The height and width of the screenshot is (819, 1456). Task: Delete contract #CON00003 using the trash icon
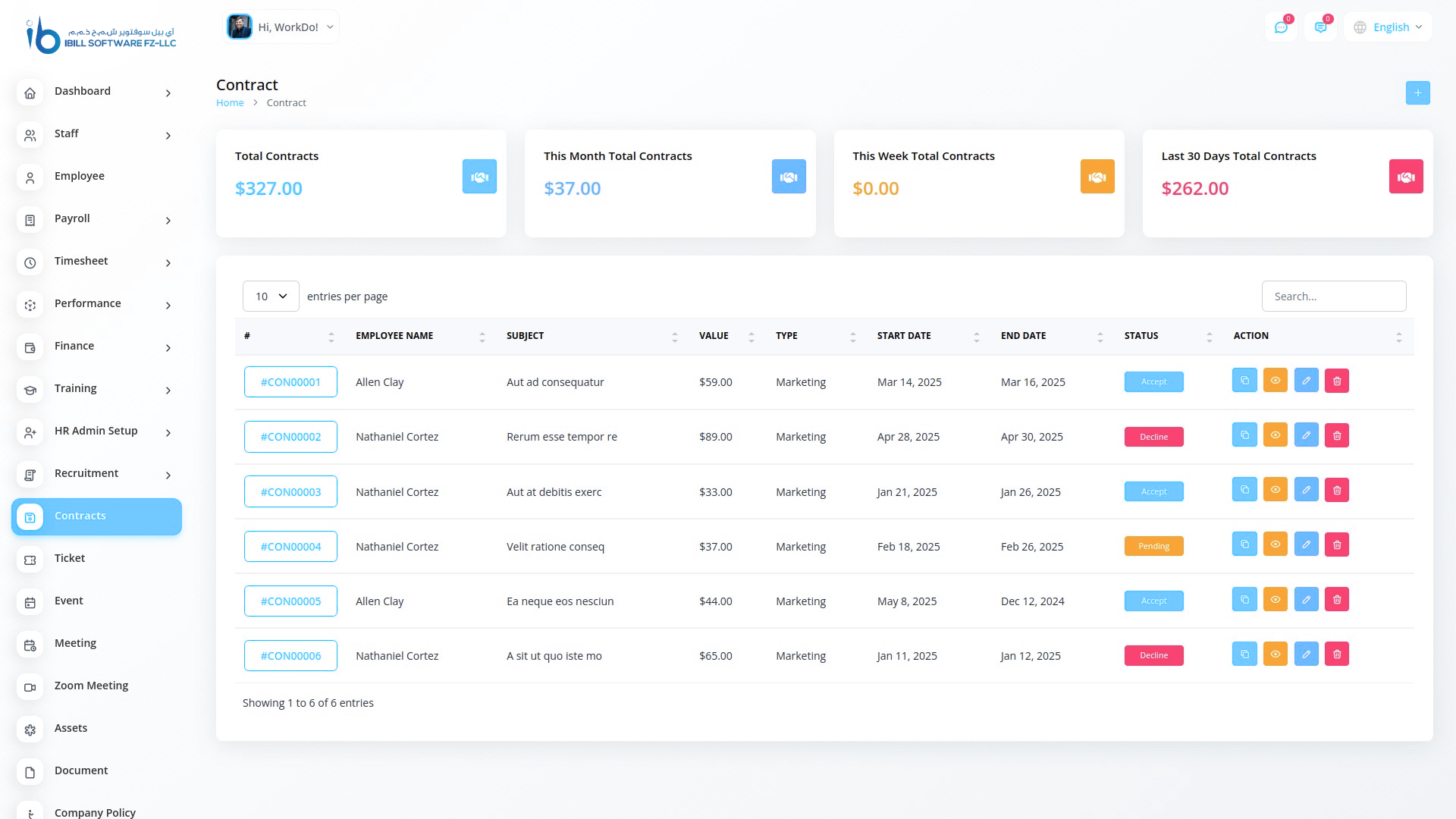point(1337,491)
